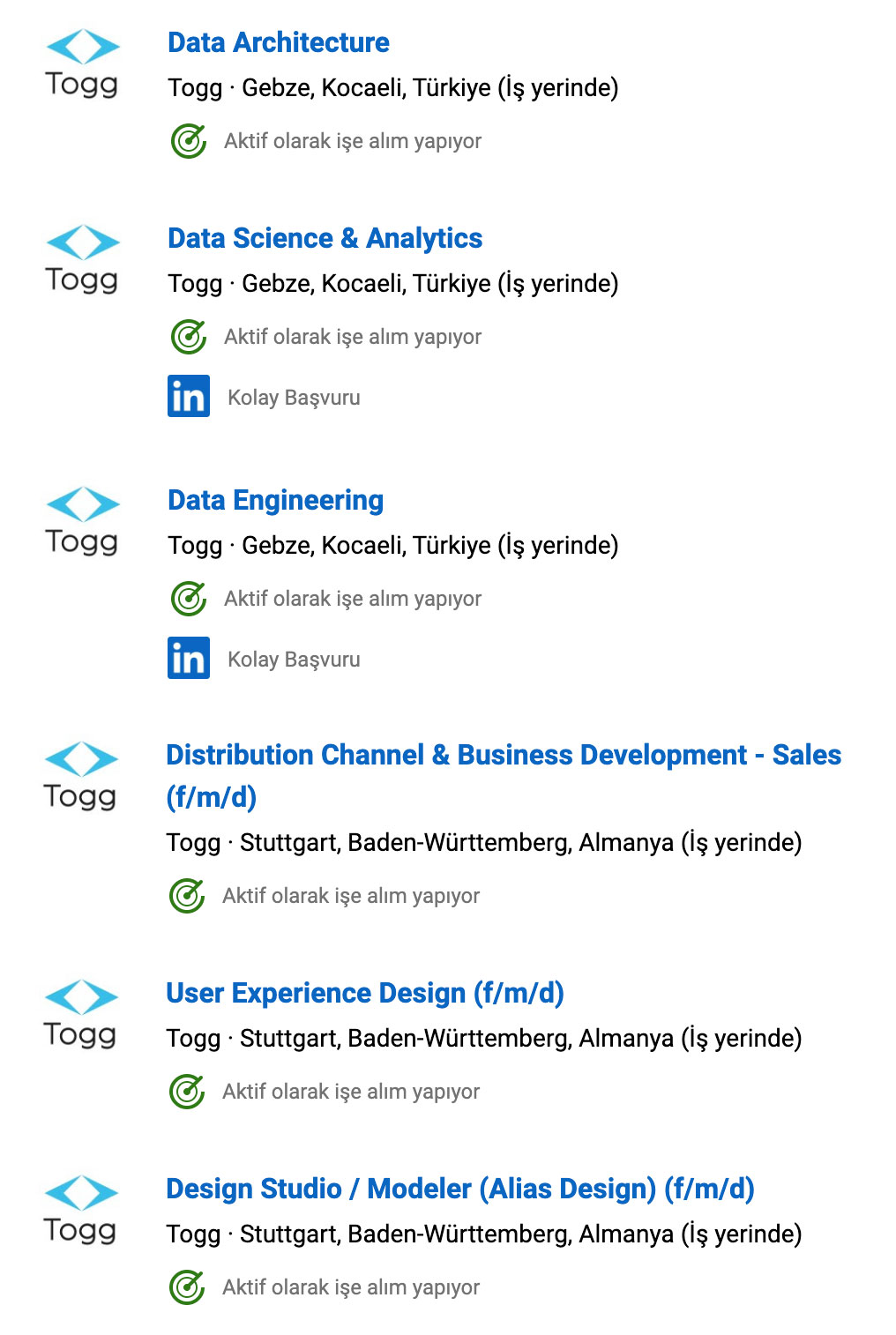The image size is (896, 1335).
Task: Click green target icon under User Experience Design
Action: (x=186, y=1092)
